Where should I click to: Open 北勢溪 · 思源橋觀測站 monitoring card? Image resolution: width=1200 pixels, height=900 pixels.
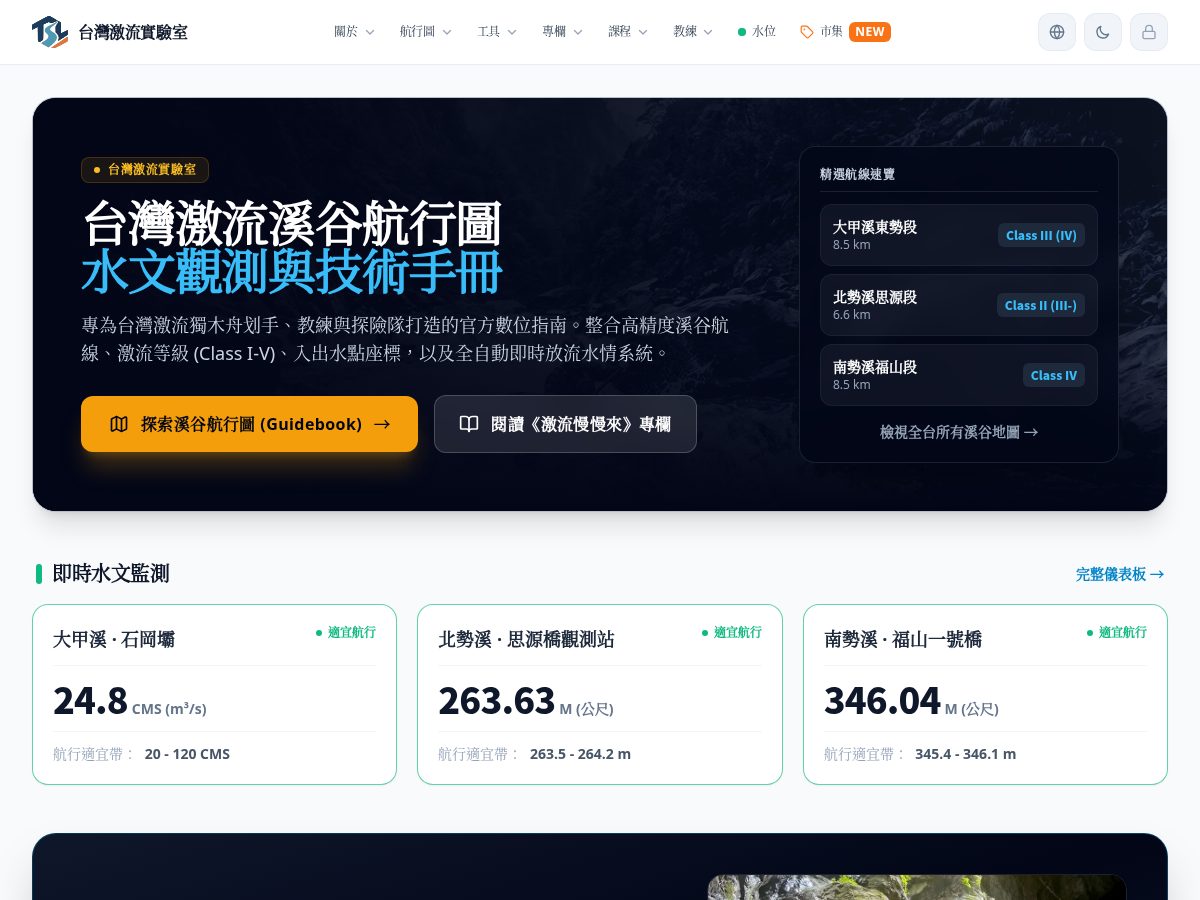[x=600, y=694]
